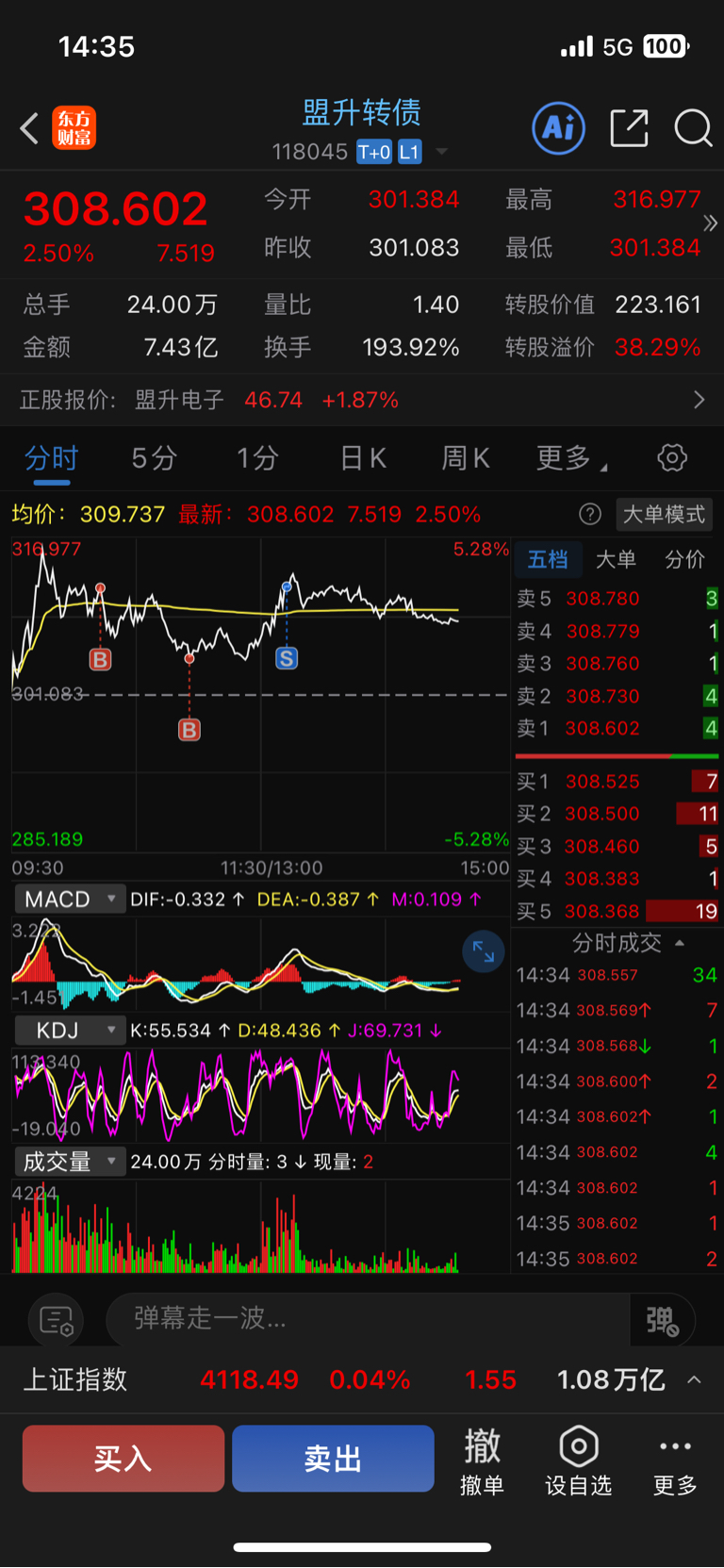Switch to 日K chart tab
The width and height of the screenshot is (724, 1568).
(x=362, y=458)
